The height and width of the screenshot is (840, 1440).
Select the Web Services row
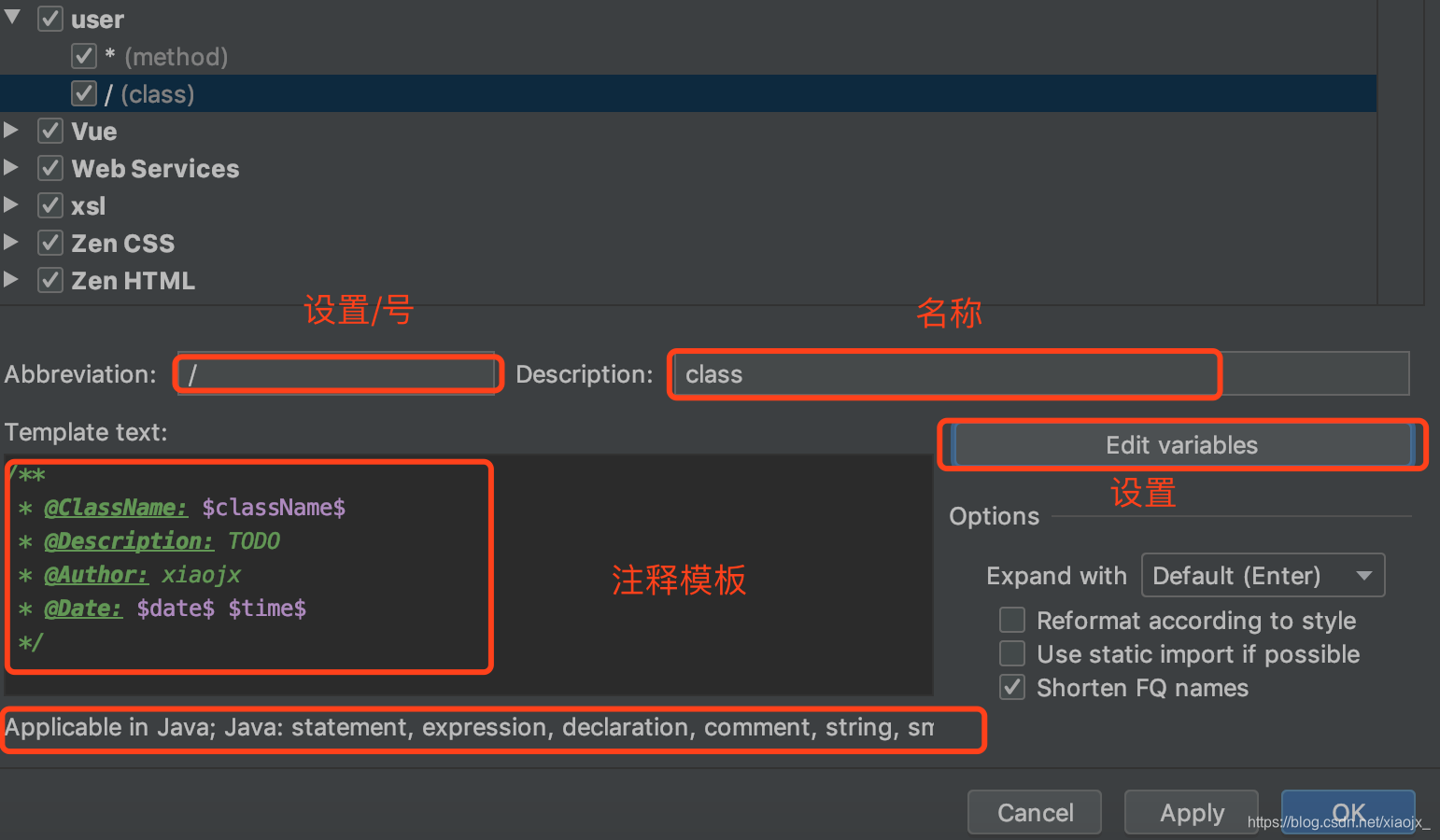pos(688,168)
